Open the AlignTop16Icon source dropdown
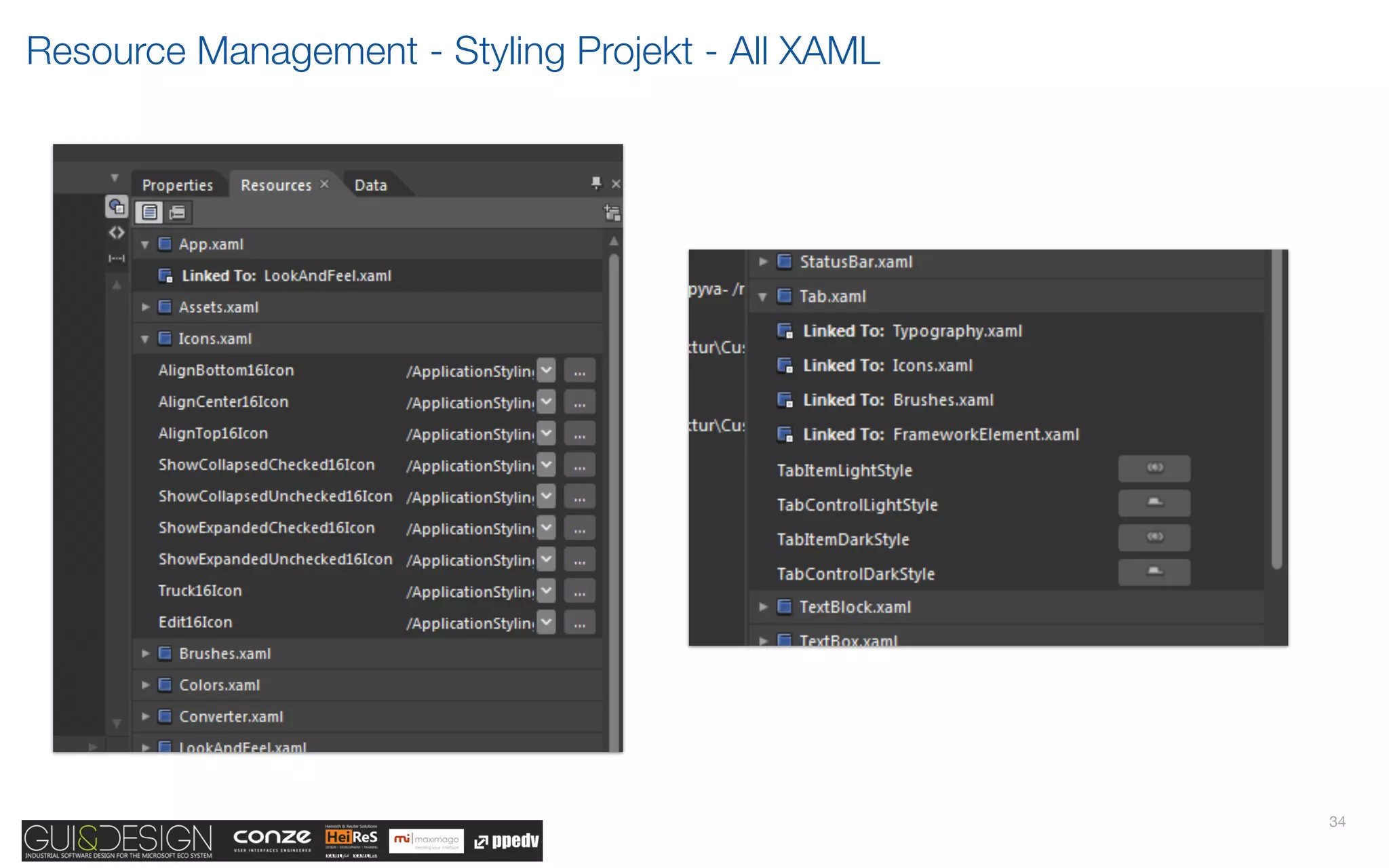1389x868 pixels. coord(547,433)
